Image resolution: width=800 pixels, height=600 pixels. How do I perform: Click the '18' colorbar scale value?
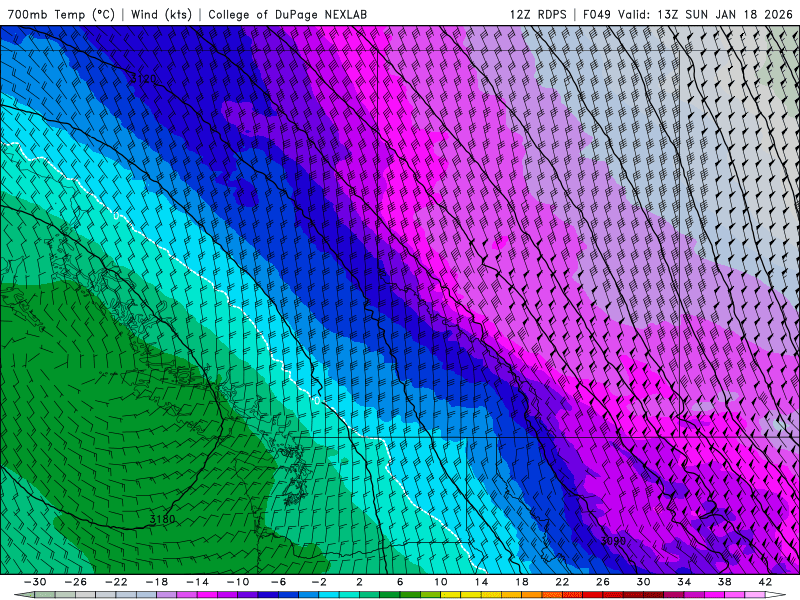[x=521, y=582]
